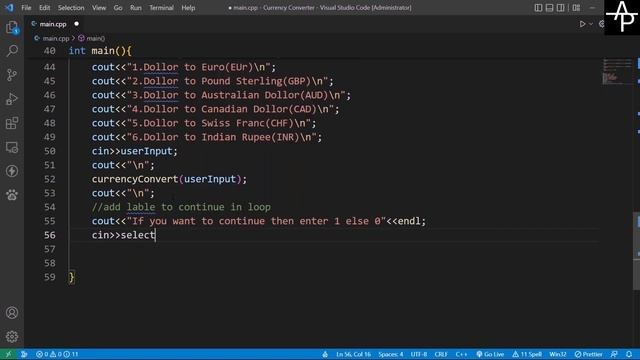Toggle the secondary side bar layout button
The image size is (640, 360).
[x=561, y=8]
